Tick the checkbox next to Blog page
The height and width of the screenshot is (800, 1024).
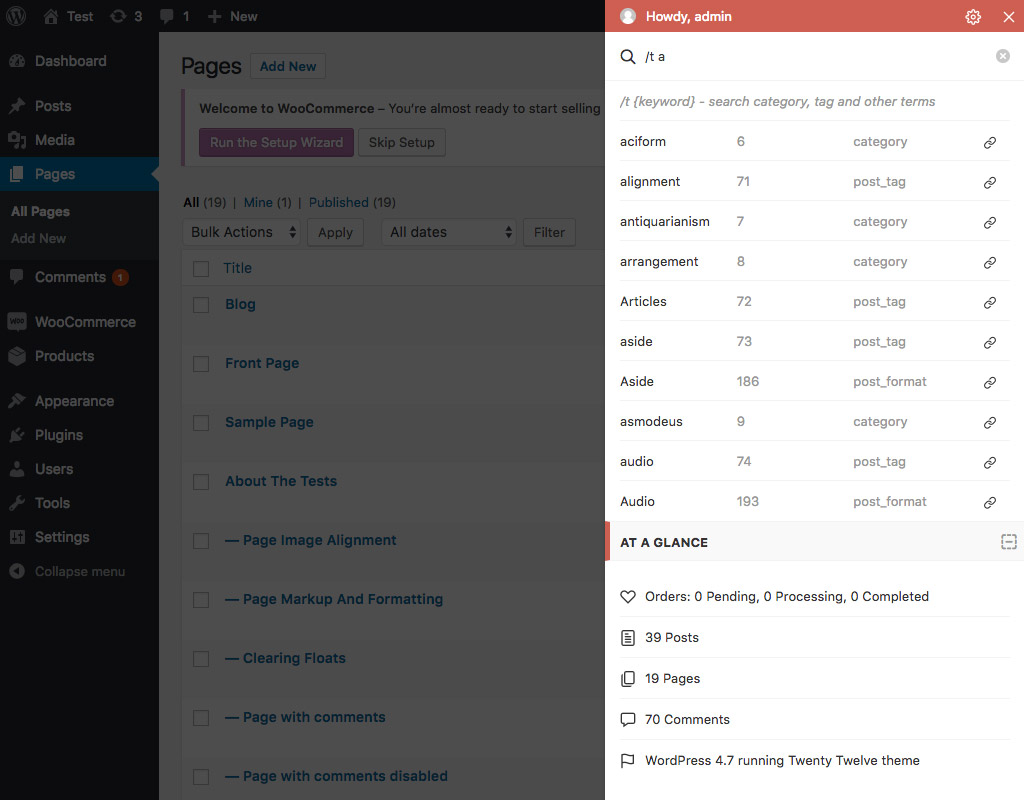201,305
